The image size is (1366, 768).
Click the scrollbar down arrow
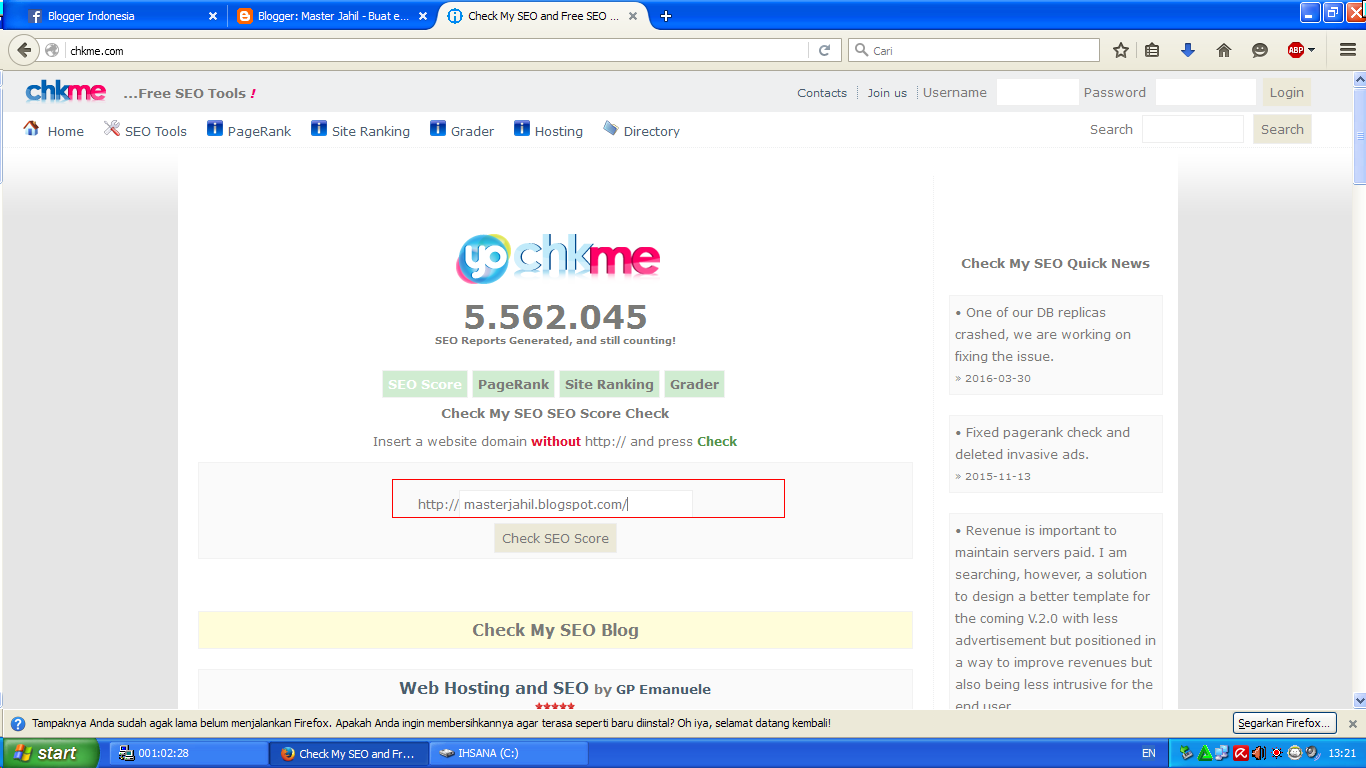[x=1359, y=700]
